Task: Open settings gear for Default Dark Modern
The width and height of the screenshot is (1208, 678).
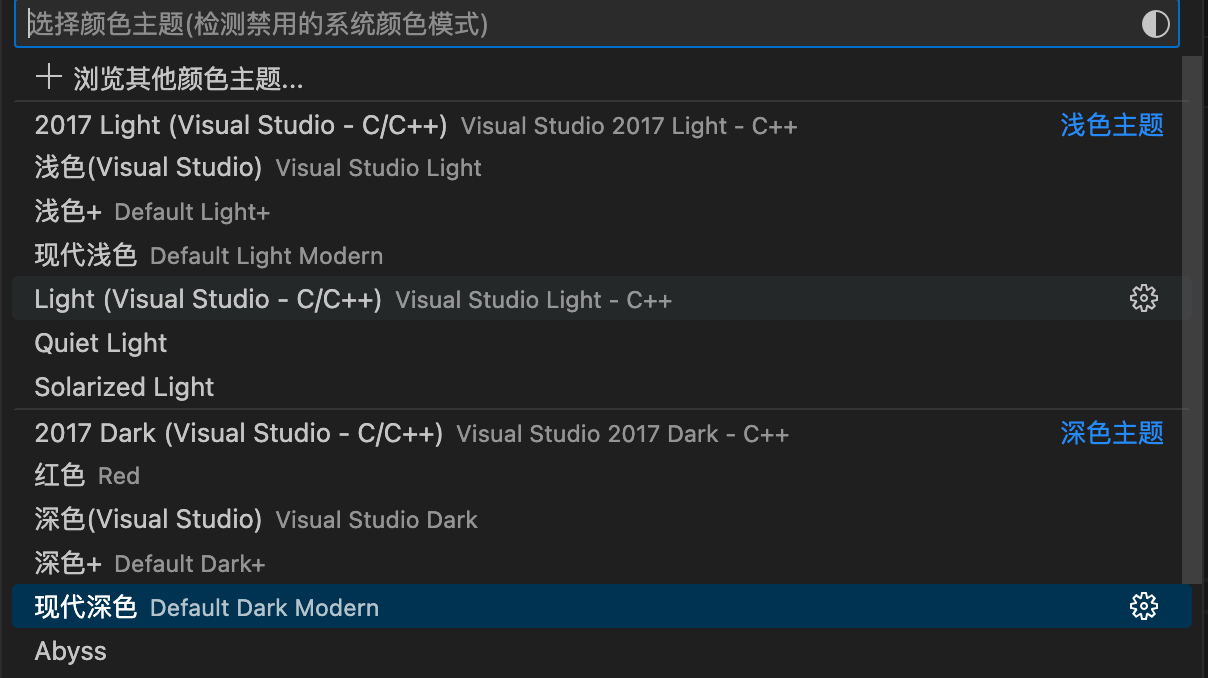Action: pos(1143,607)
